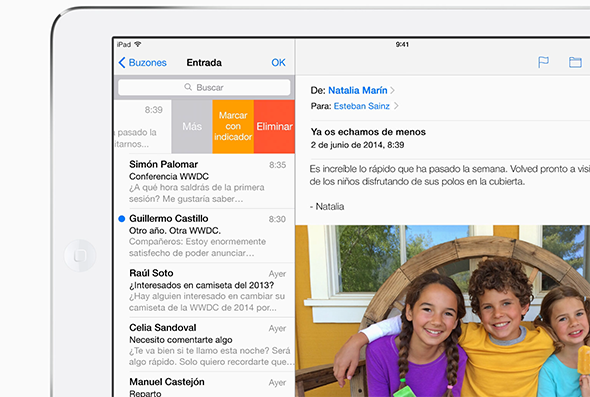The height and width of the screenshot is (397, 590).
Task: Tap OK in the inbox header
Action: (278, 62)
